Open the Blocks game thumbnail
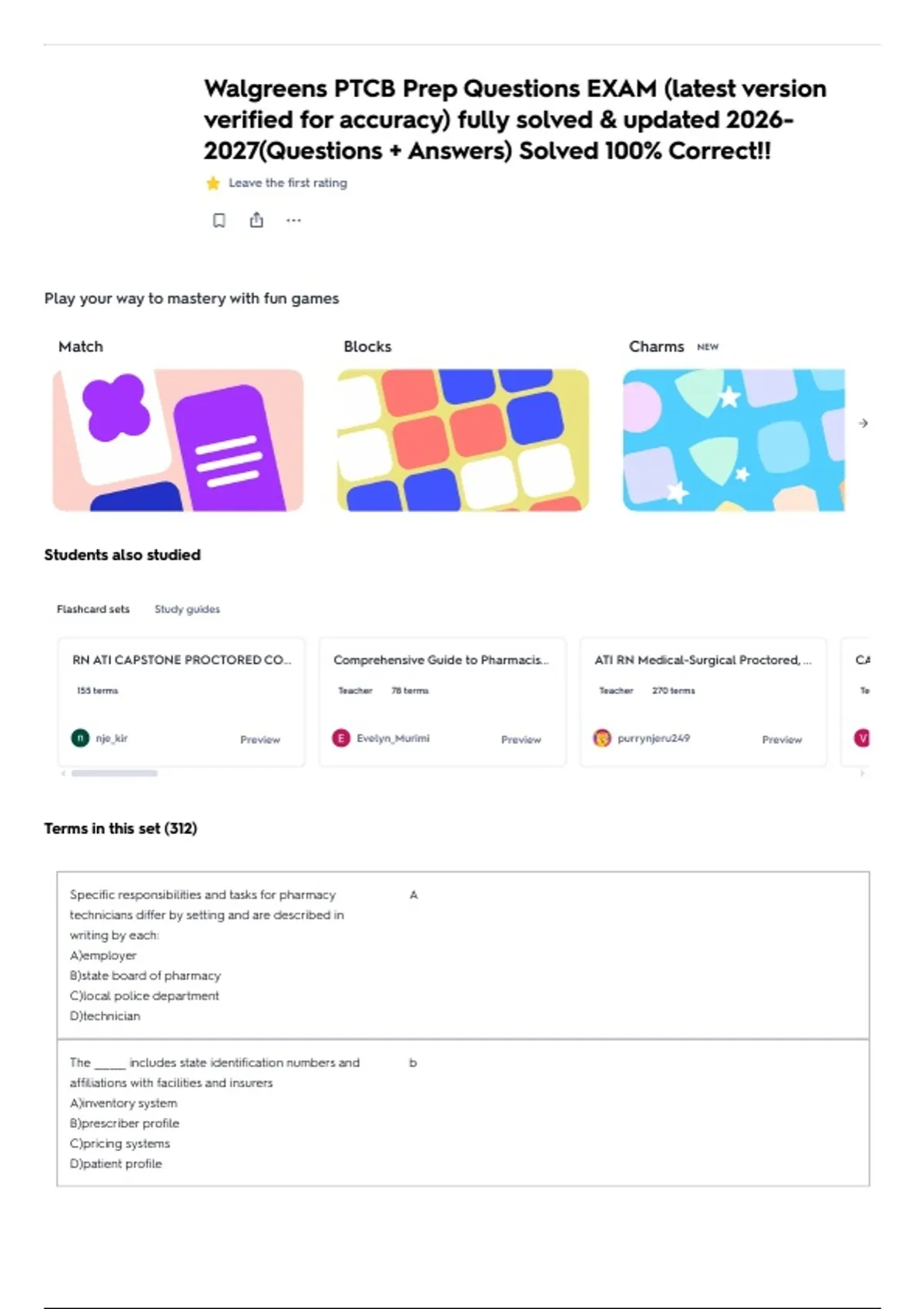The height and width of the screenshot is (1309, 924). point(463,440)
